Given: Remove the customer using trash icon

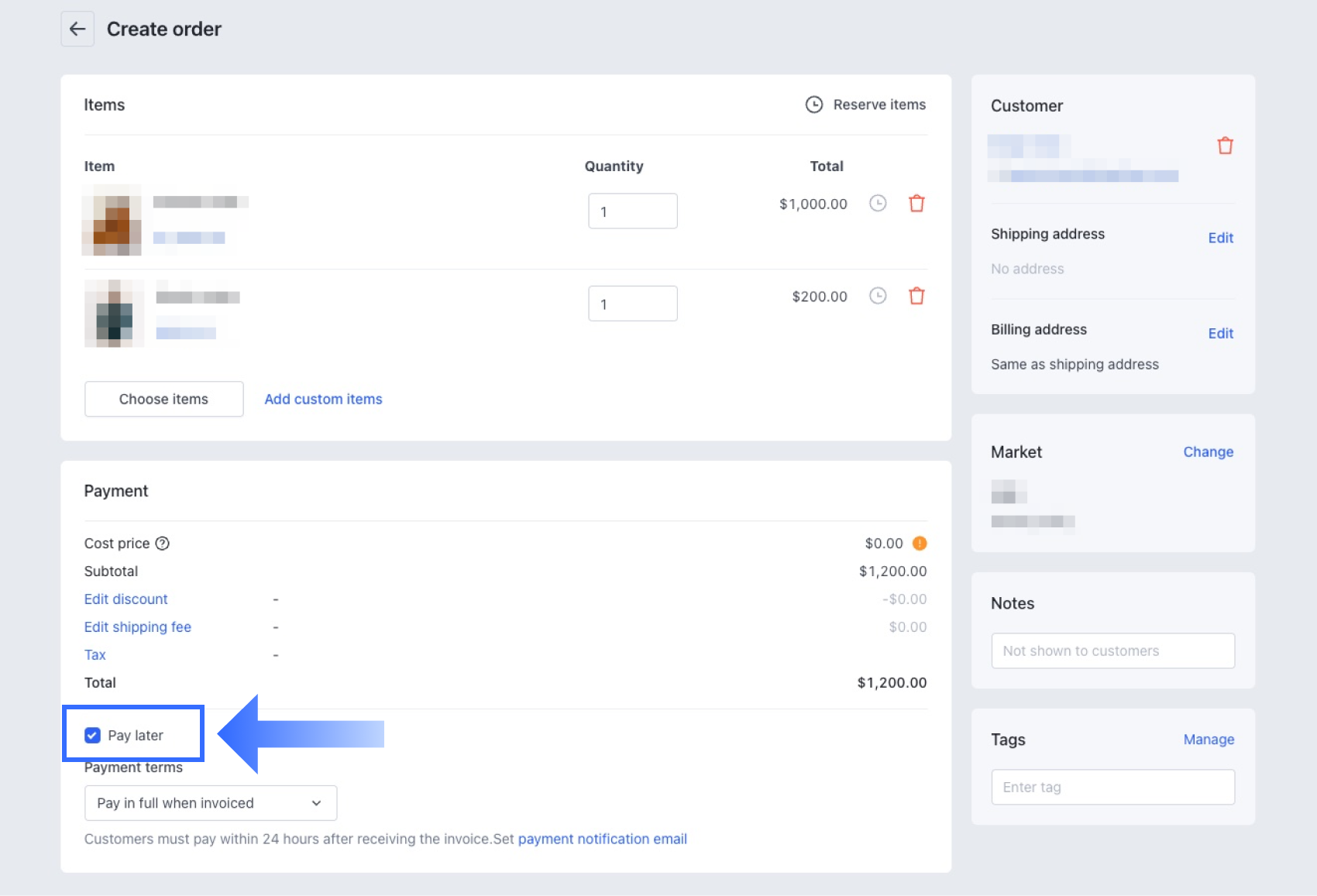Looking at the screenshot, I should 1225,146.
